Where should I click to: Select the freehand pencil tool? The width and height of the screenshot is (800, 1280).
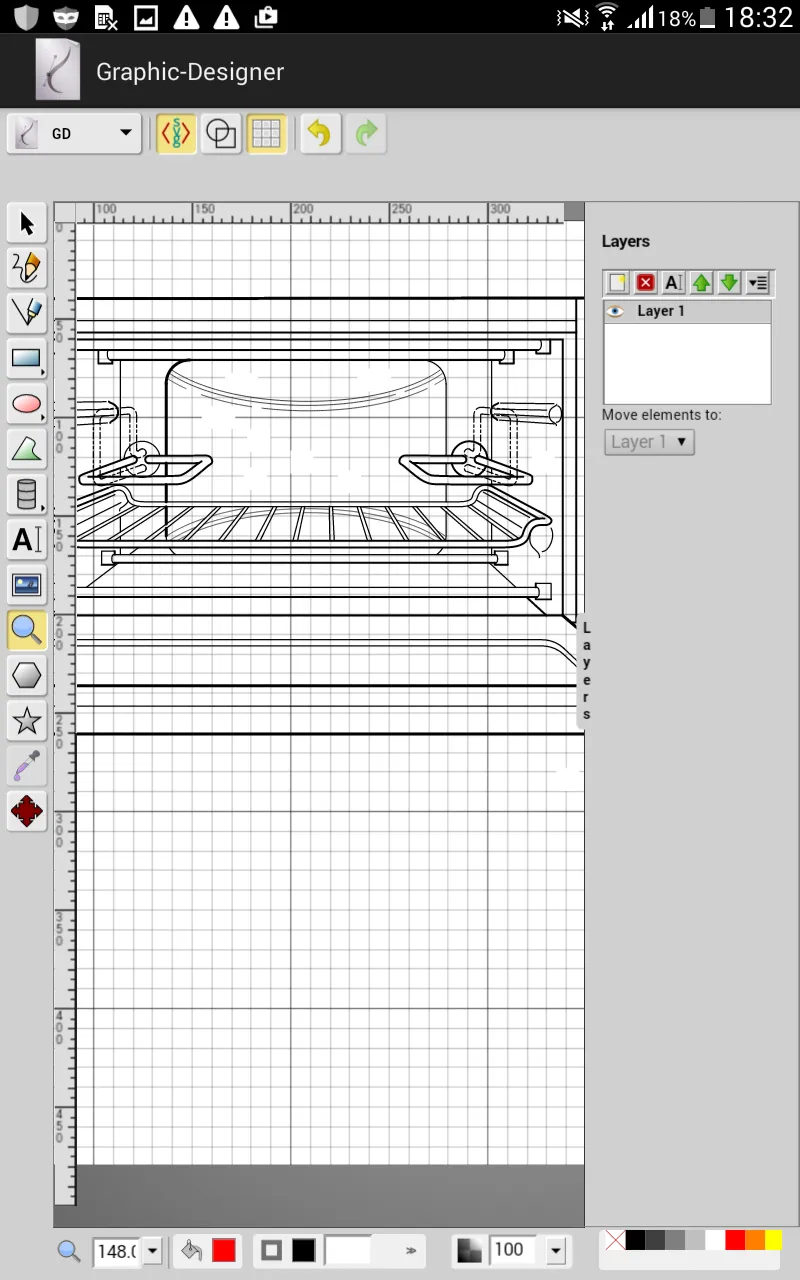(x=27, y=268)
